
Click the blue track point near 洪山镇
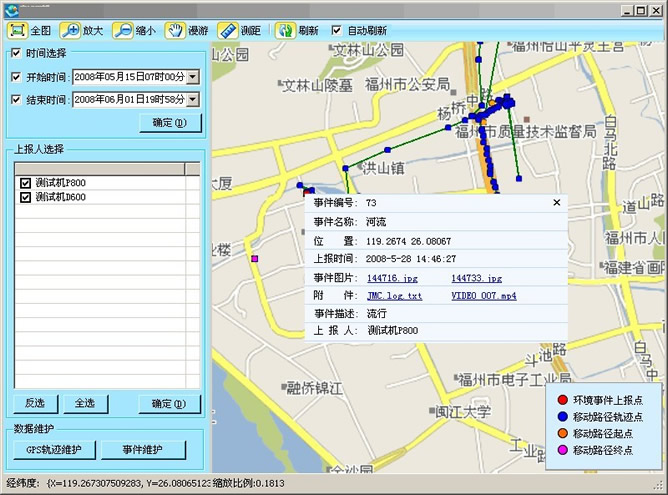[x=346, y=169]
